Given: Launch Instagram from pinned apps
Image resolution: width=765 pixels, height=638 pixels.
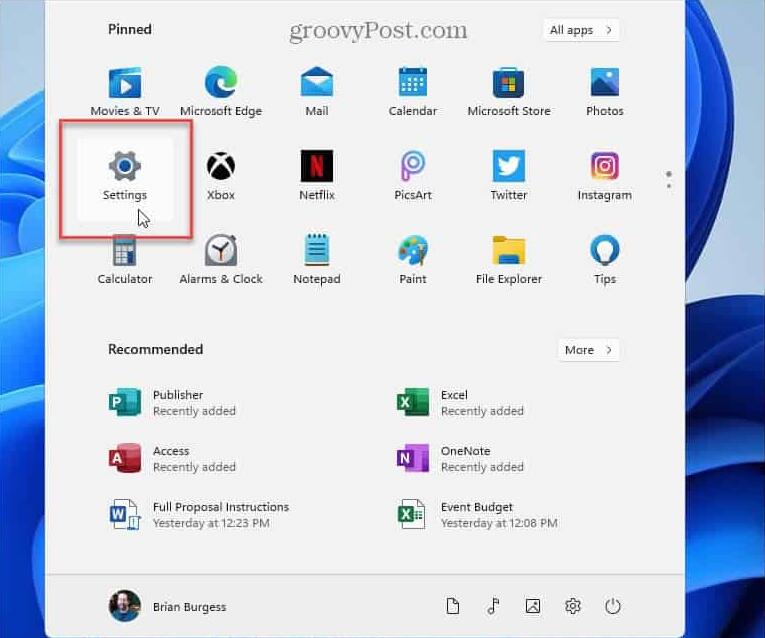Looking at the screenshot, I should pos(604,174).
